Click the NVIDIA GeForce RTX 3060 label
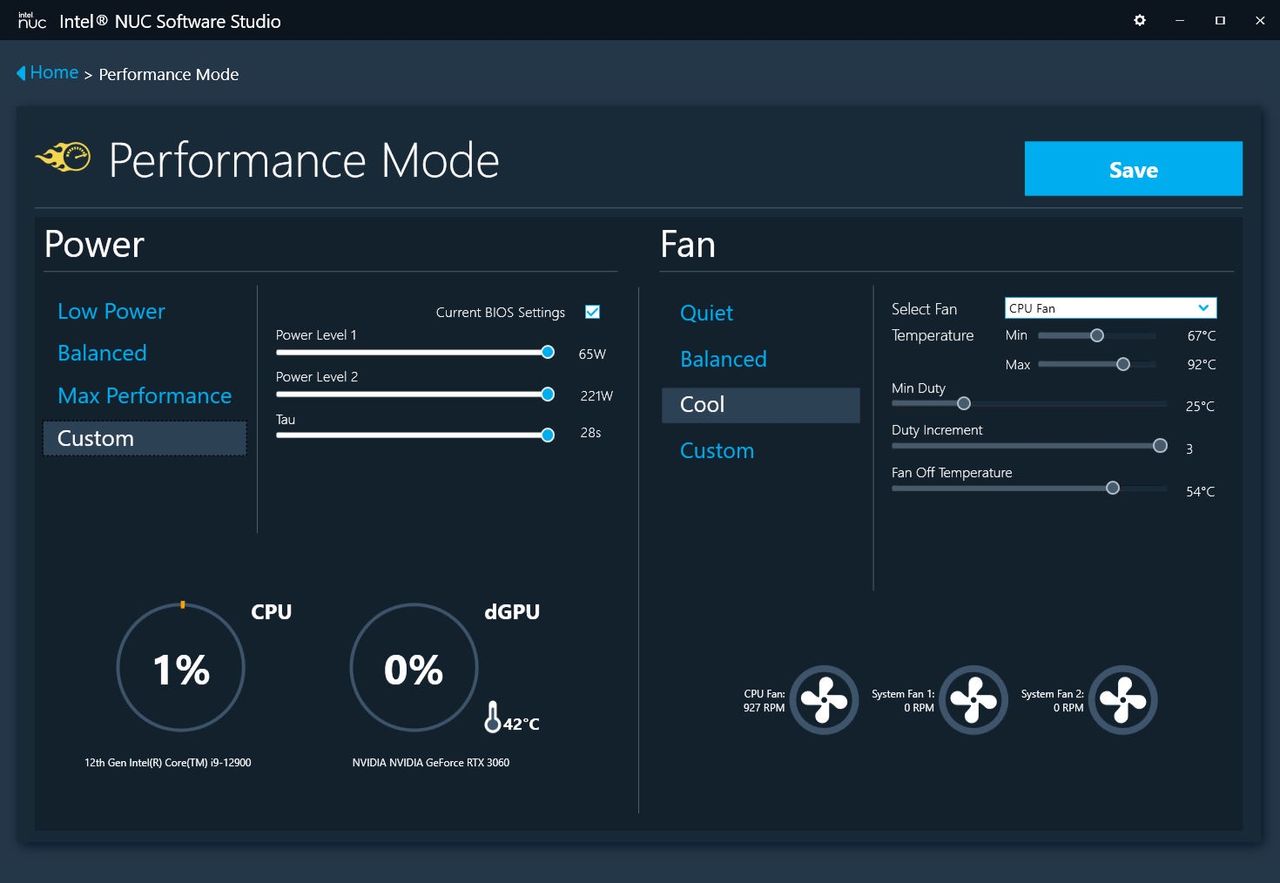The height and width of the screenshot is (883, 1280). click(431, 763)
